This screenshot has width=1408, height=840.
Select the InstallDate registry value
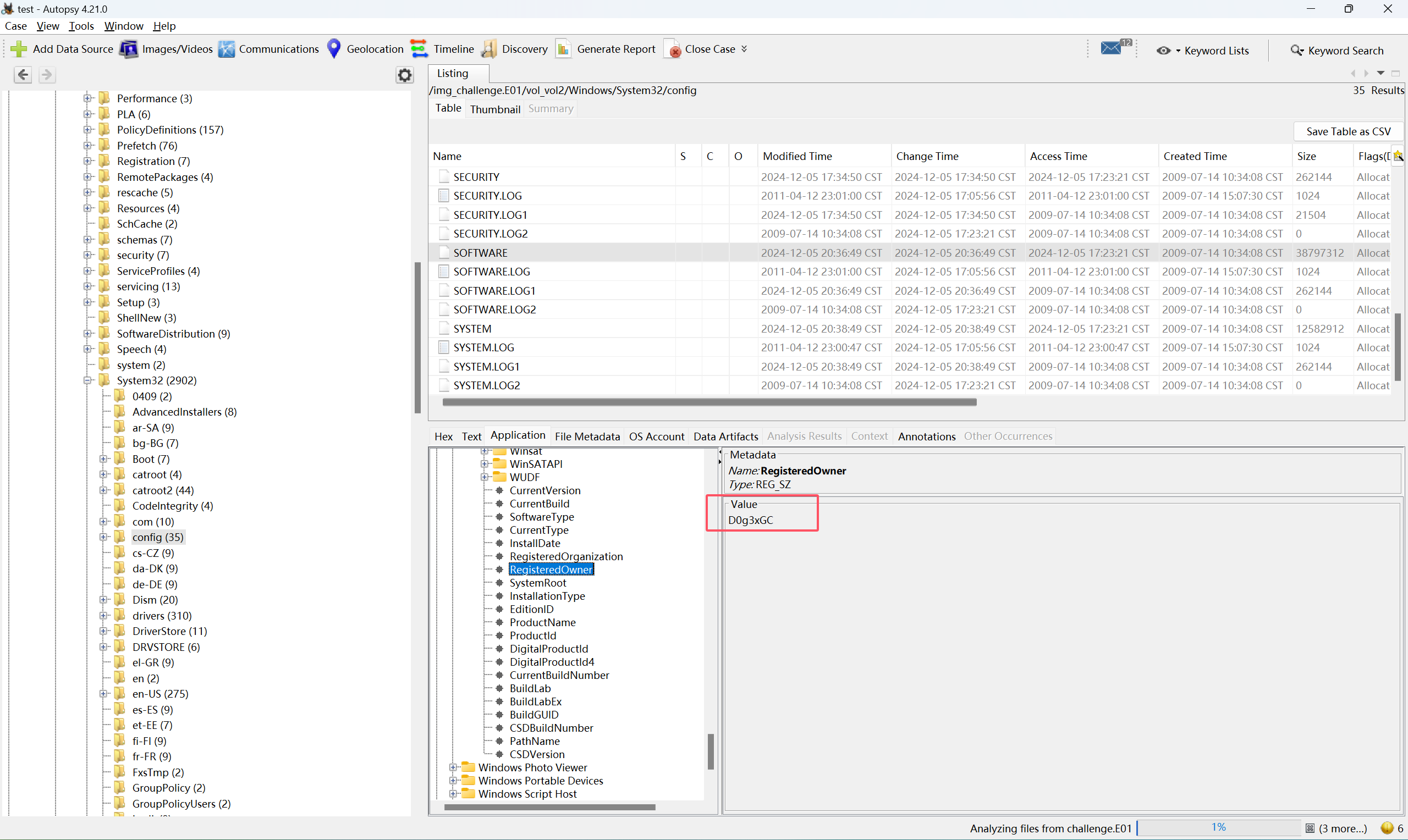pyautogui.click(x=535, y=543)
